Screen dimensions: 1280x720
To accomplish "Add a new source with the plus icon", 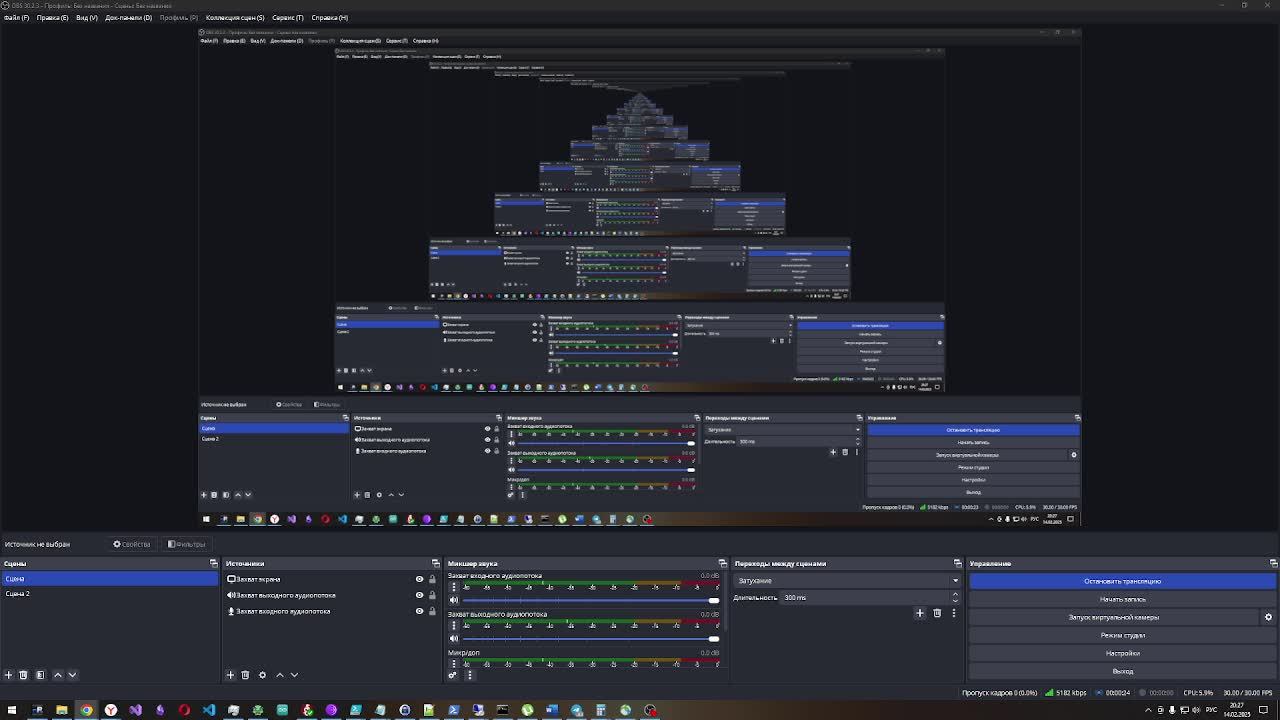I will coord(230,675).
